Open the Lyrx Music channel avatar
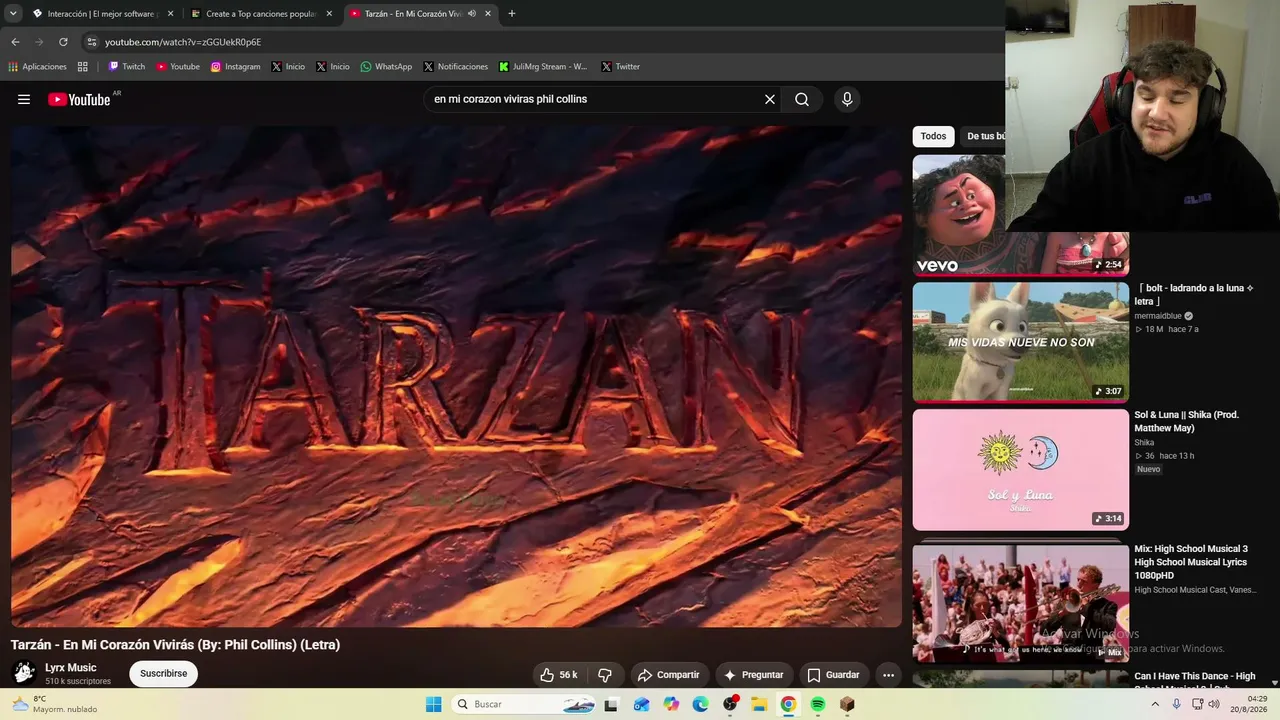This screenshot has height=720, width=1280. coord(25,673)
